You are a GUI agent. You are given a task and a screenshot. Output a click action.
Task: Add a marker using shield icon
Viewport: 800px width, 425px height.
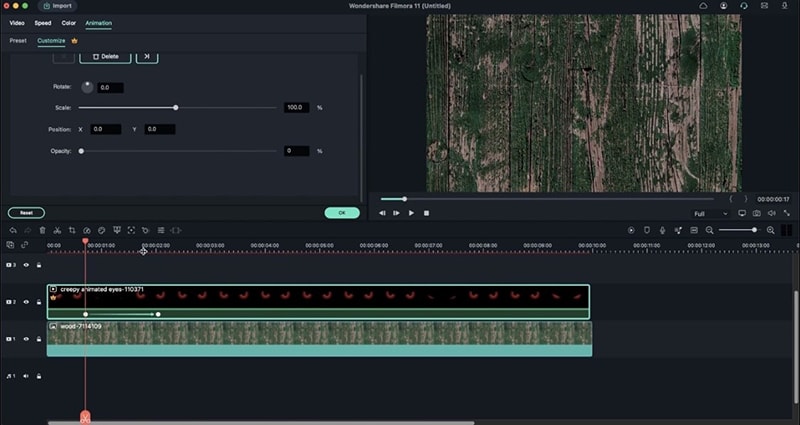(647, 231)
